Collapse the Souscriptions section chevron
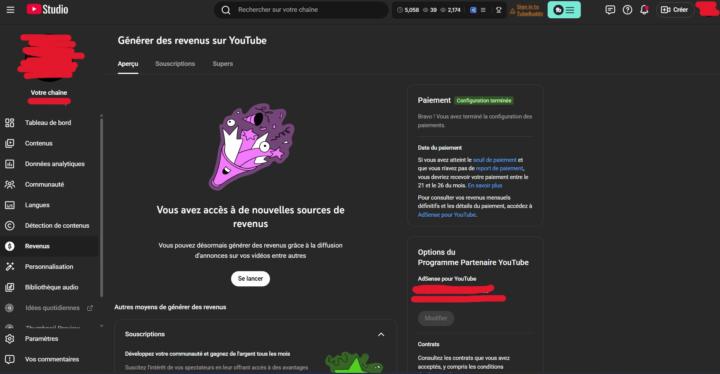 [x=381, y=334]
